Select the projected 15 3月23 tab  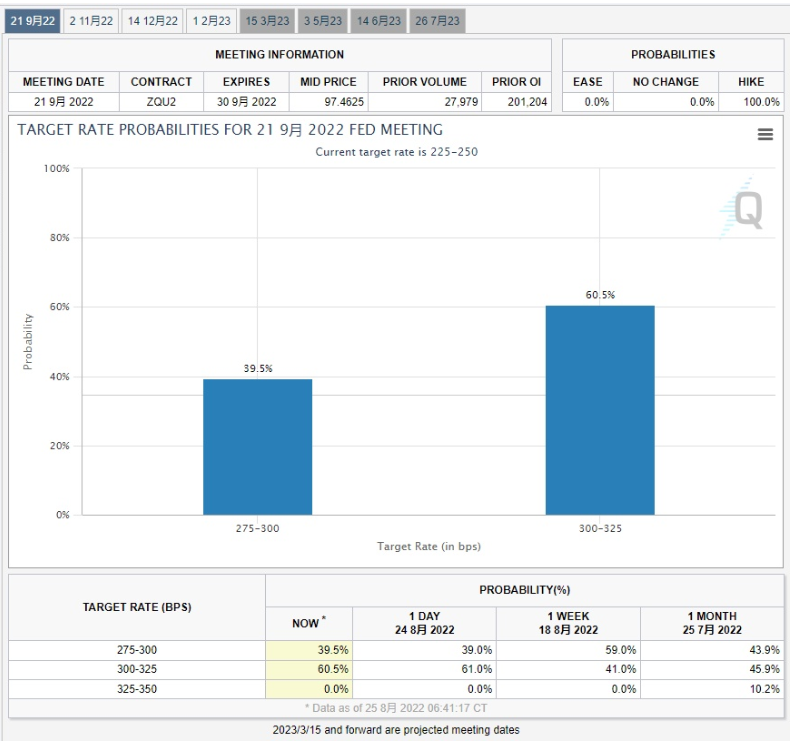[x=268, y=21]
